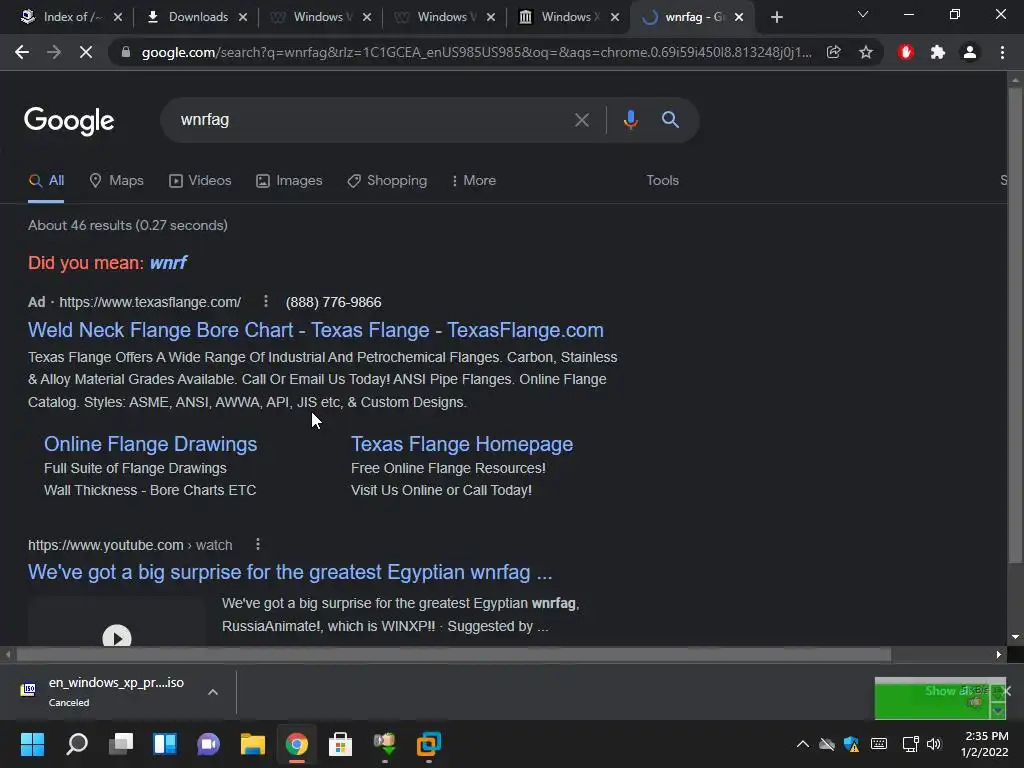
Task: Open the red adblock extension icon
Action: [905, 52]
